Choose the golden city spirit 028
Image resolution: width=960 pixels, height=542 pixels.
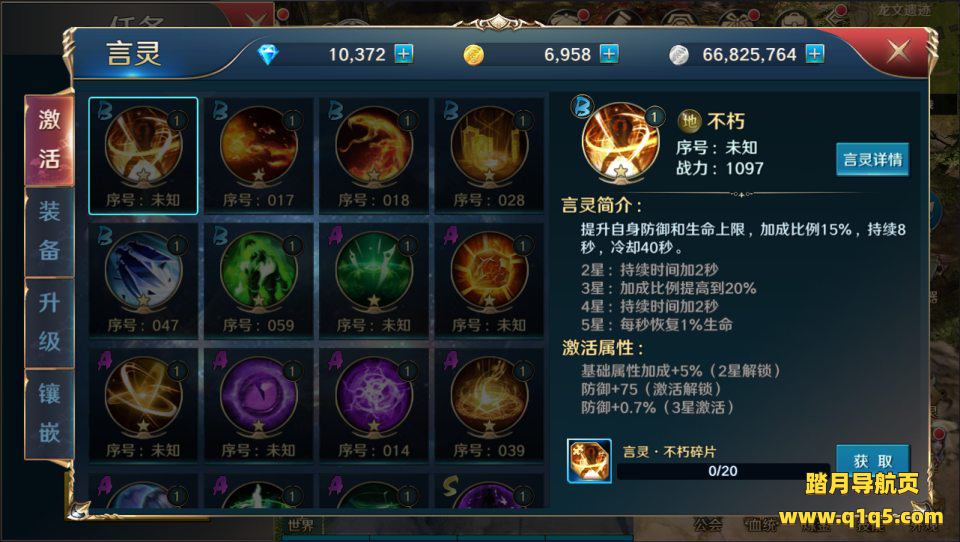point(489,156)
